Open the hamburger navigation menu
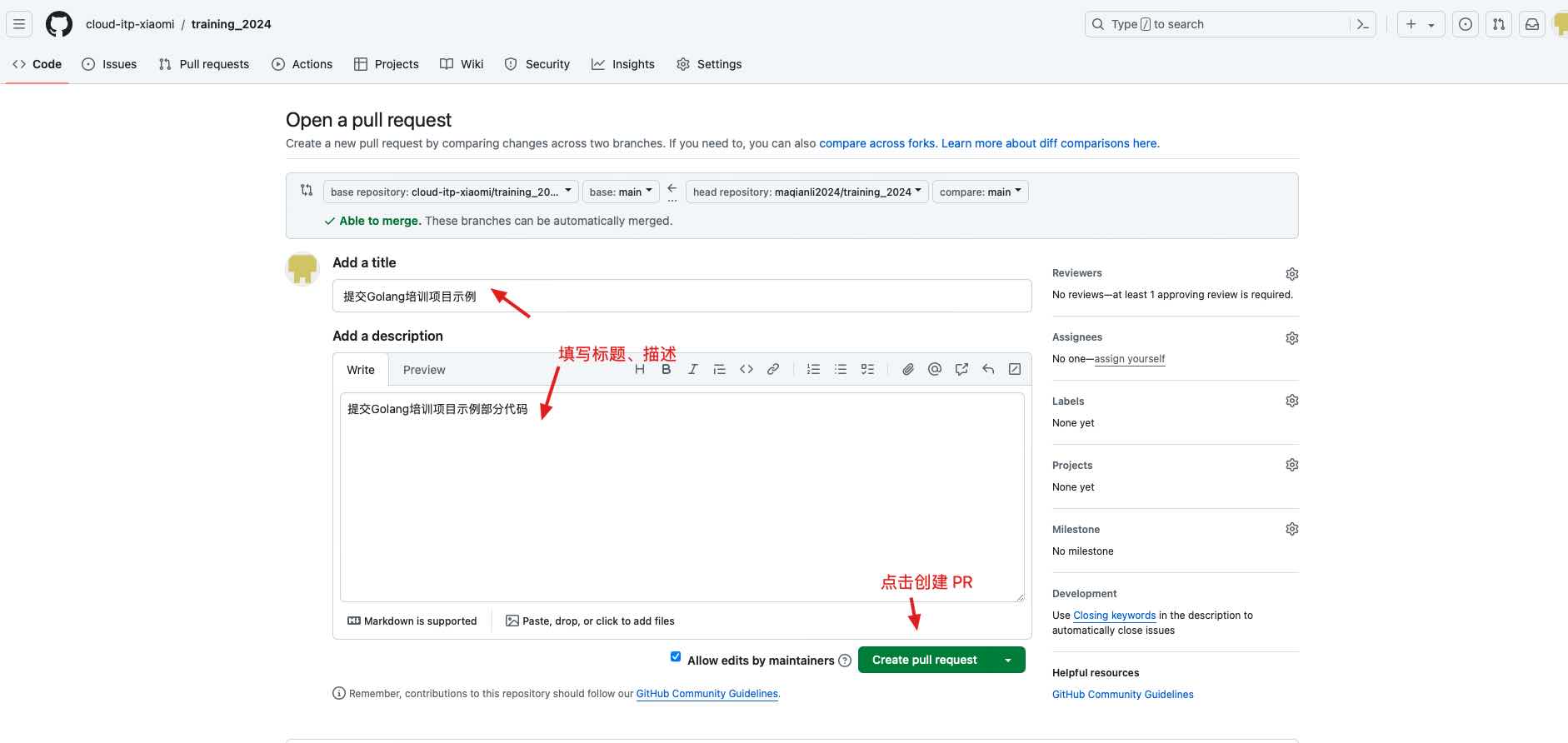The width and height of the screenshot is (1568, 743). click(19, 24)
